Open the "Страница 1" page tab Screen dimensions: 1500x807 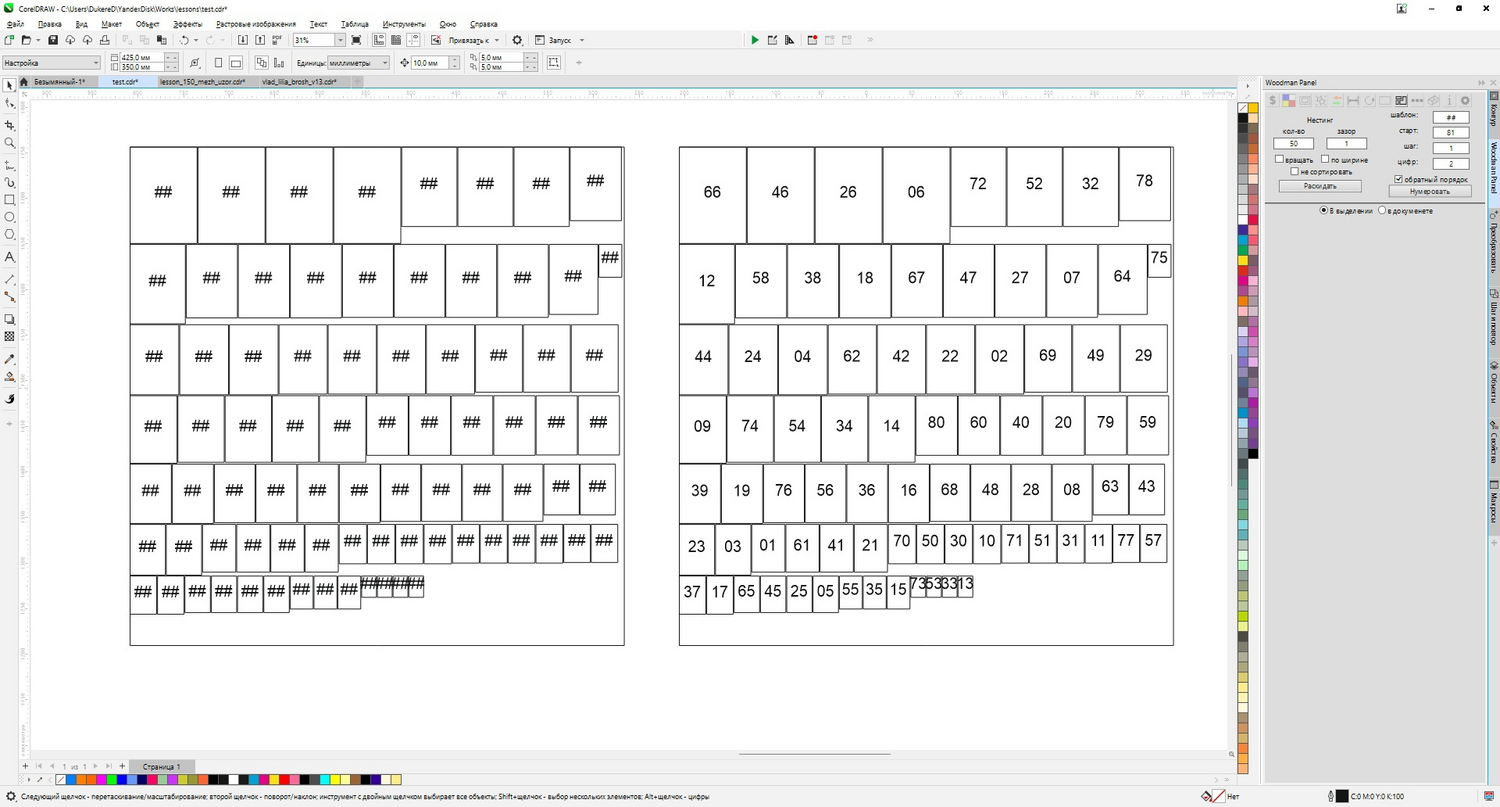(x=160, y=767)
